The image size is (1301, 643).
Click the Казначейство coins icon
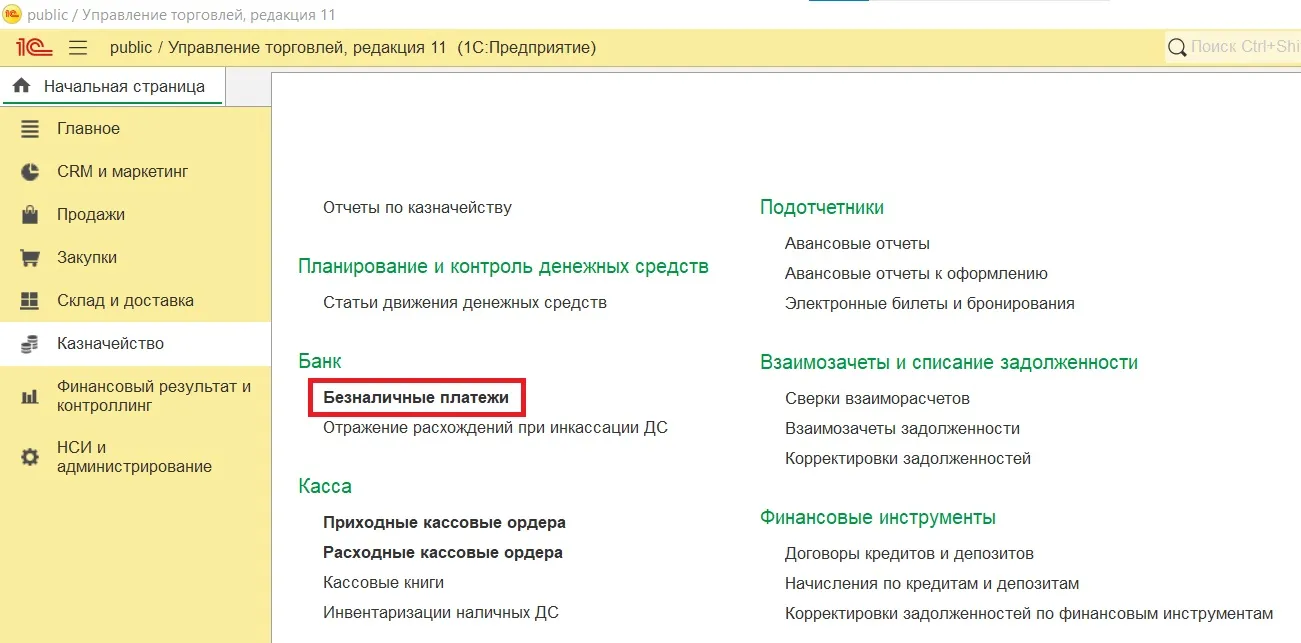pos(30,344)
